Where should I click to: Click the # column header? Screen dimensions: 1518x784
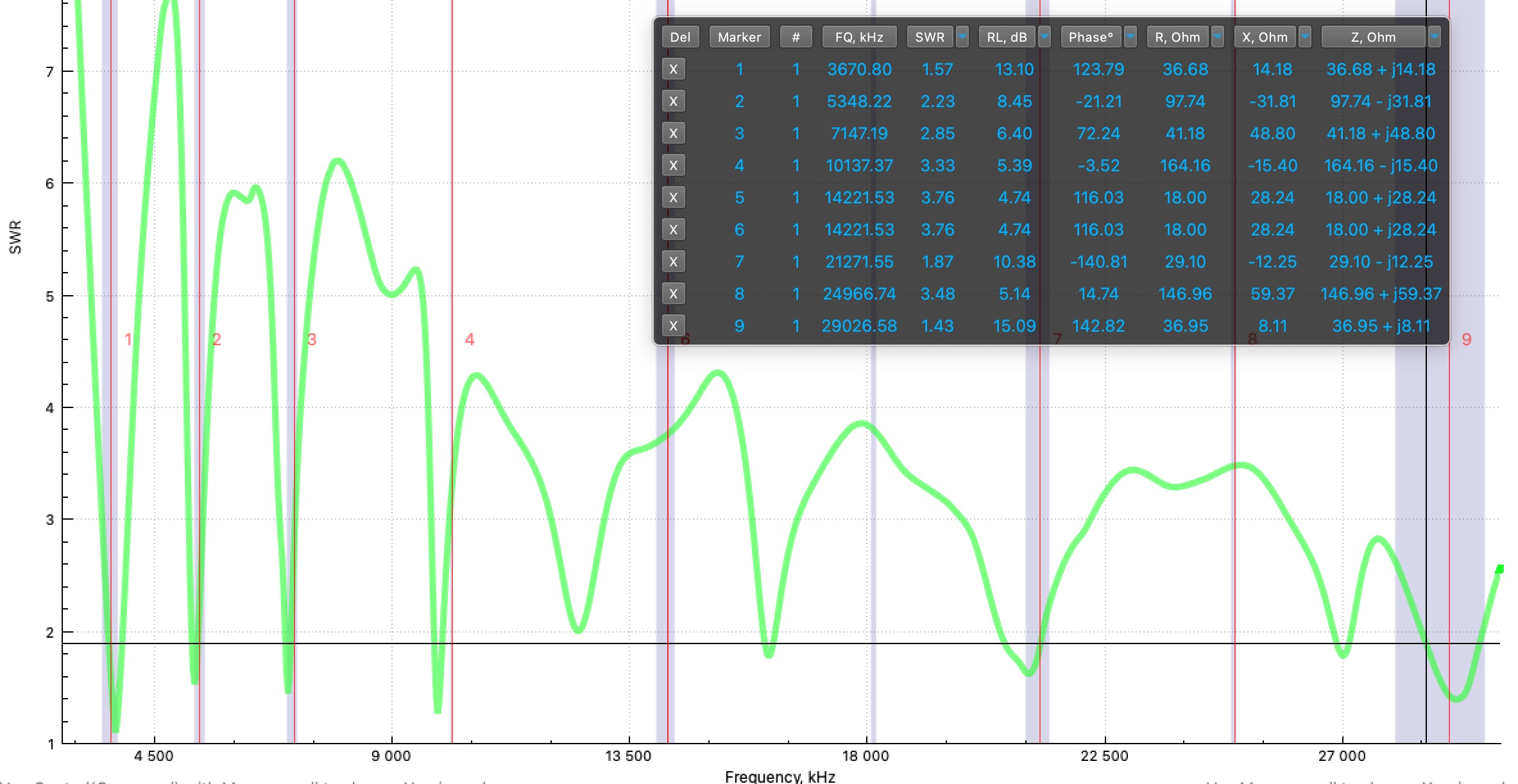click(796, 37)
